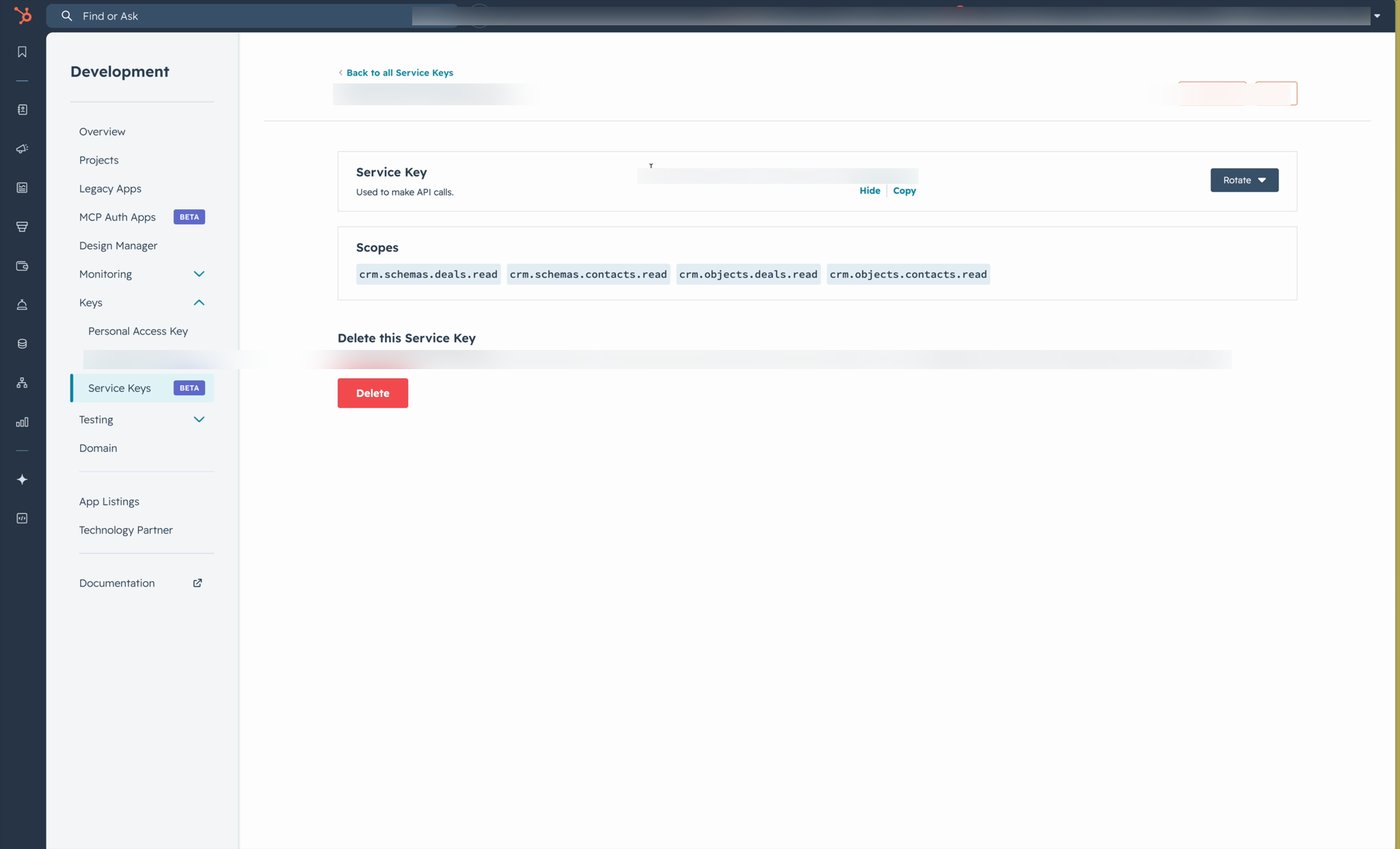
Task: Open the Reporting bar chart icon
Action: point(22,422)
